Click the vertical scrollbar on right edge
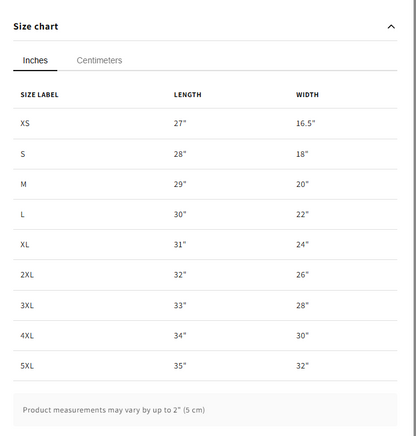 (x=414, y=218)
